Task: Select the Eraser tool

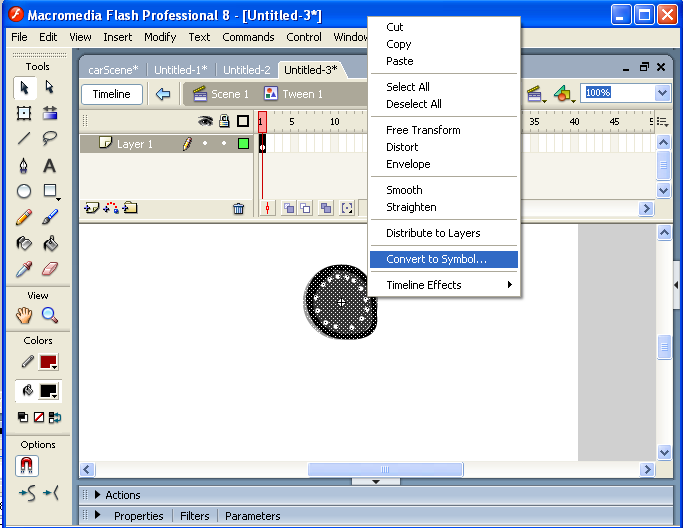Action: [x=49, y=269]
